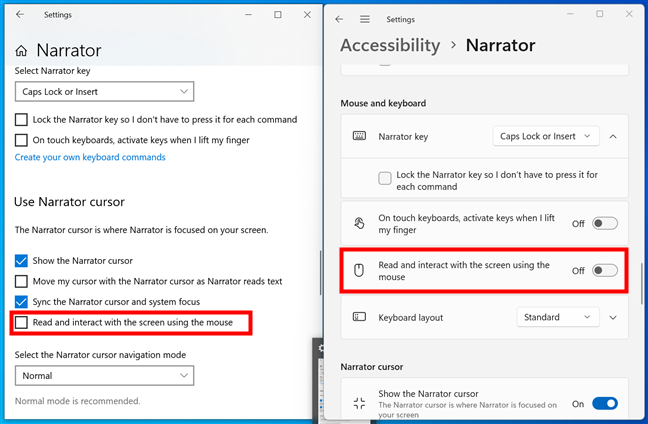The image size is (648, 424).
Task: Click the Narrator cursor focus icon
Action: coord(359,403)
